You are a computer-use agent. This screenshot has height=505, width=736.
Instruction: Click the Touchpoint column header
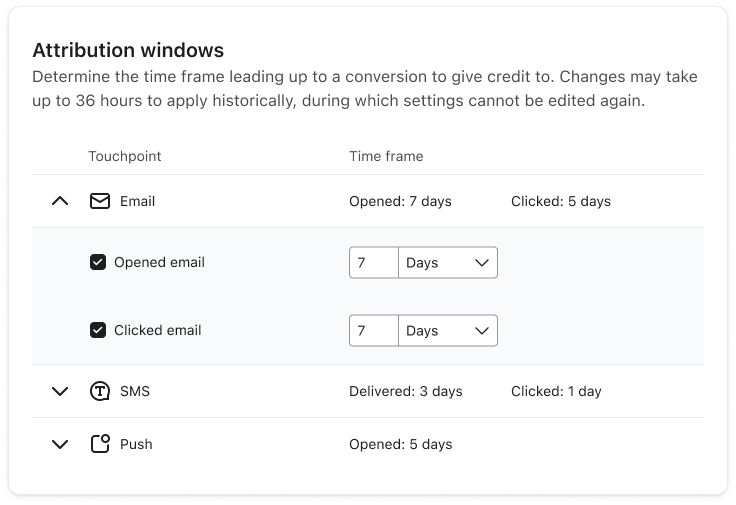[125, 156]
